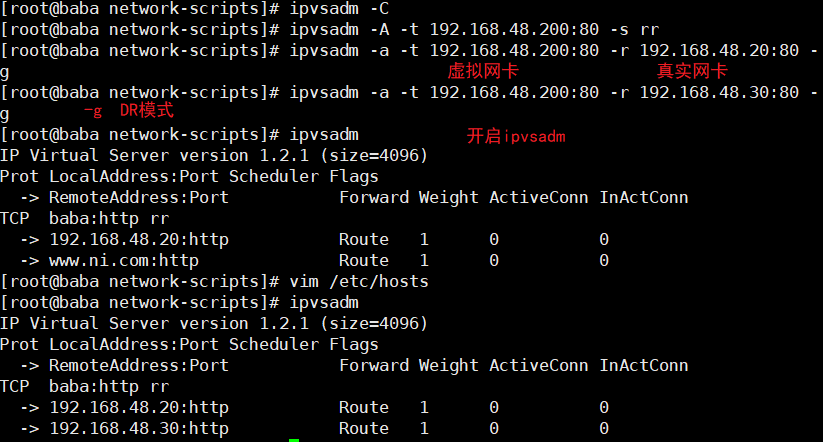Click real server address 192.168.48.30:80 in command

(x=719, y=92)
